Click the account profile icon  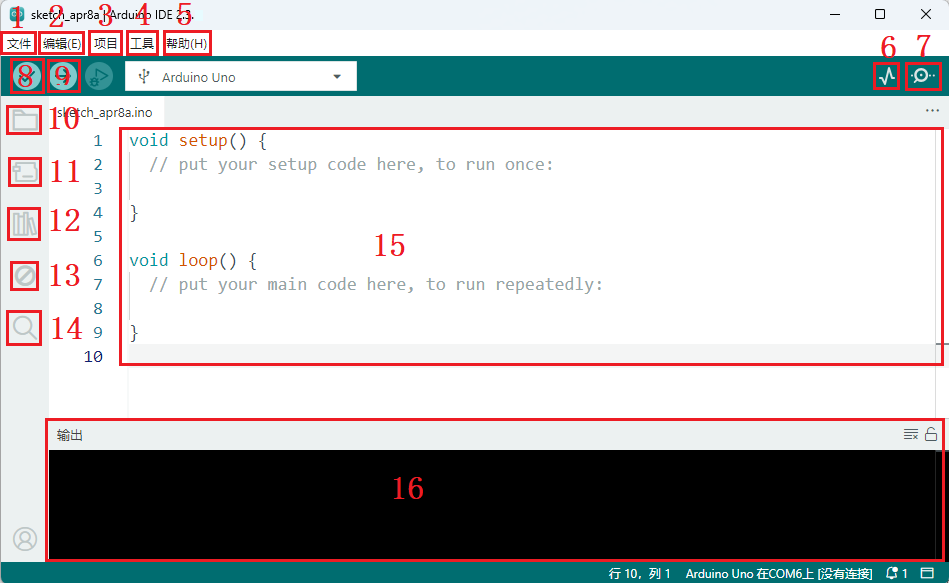25,539
